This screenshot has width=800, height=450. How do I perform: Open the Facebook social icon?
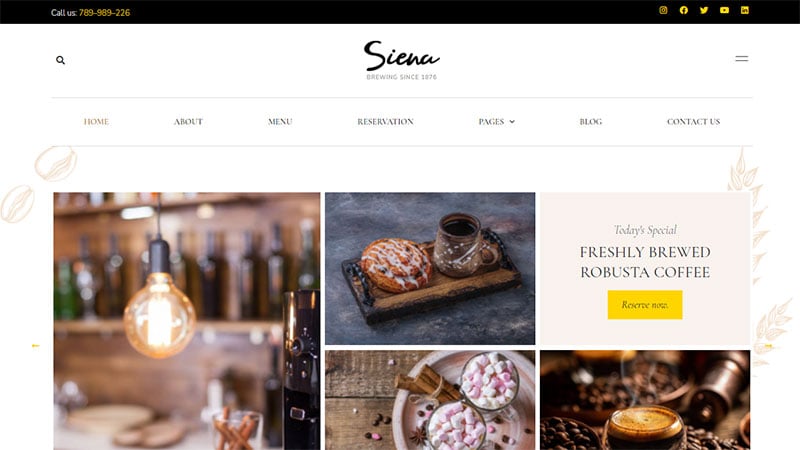[x=683, y=10]
